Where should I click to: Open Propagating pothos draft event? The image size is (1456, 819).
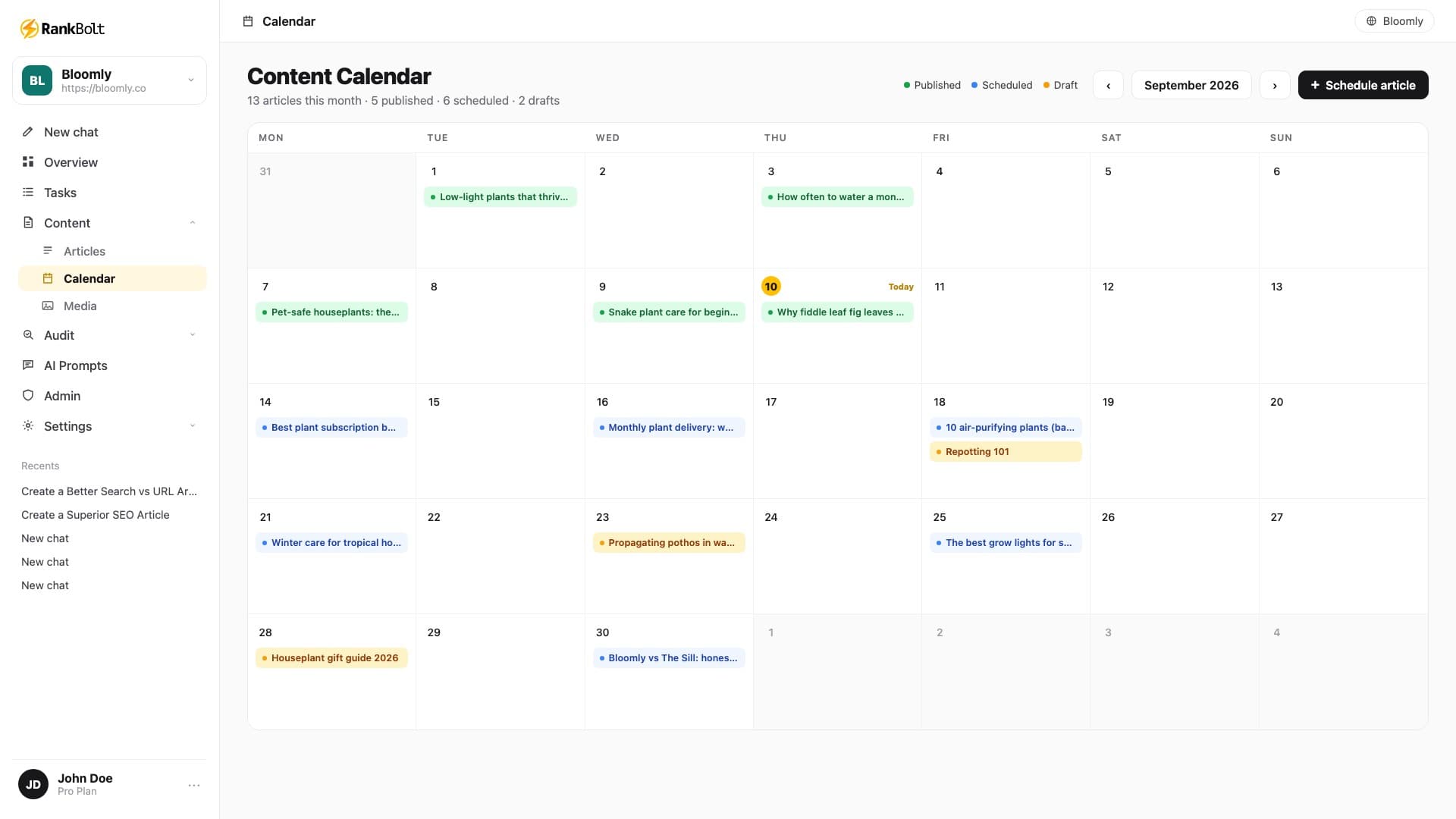(x=669, y=542)
